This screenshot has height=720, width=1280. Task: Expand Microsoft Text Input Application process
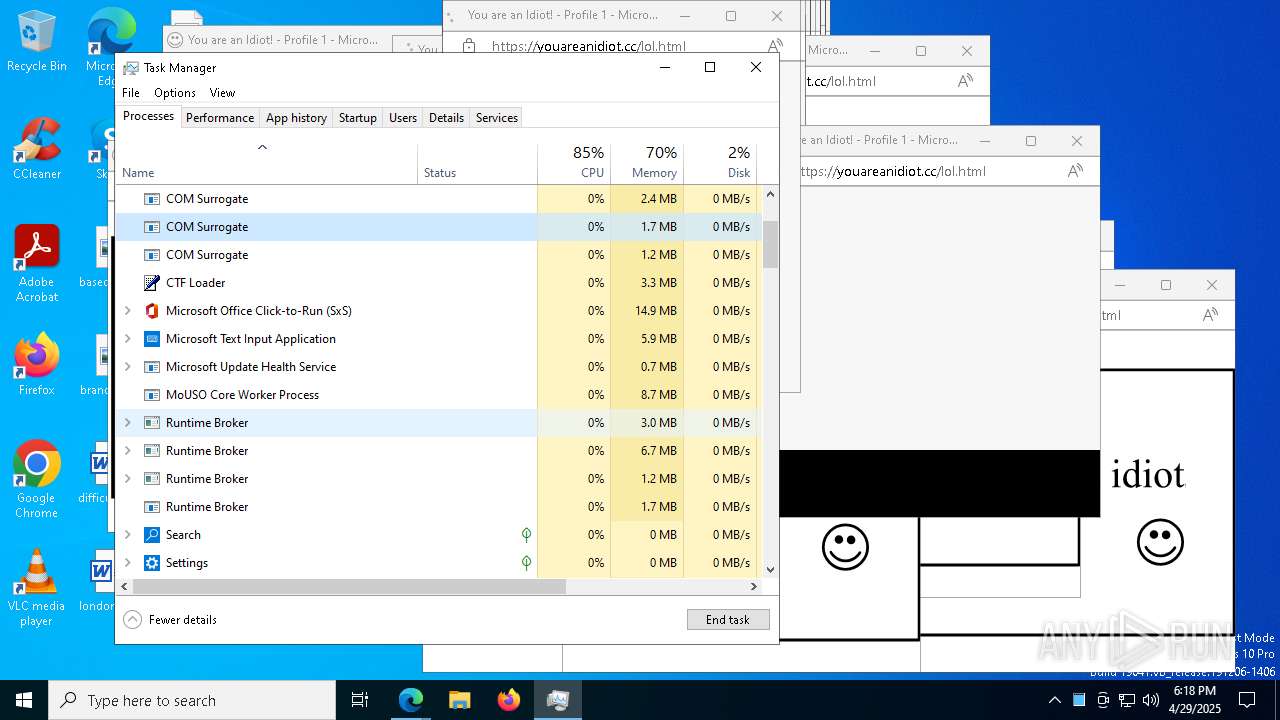[x=128, y=339]
